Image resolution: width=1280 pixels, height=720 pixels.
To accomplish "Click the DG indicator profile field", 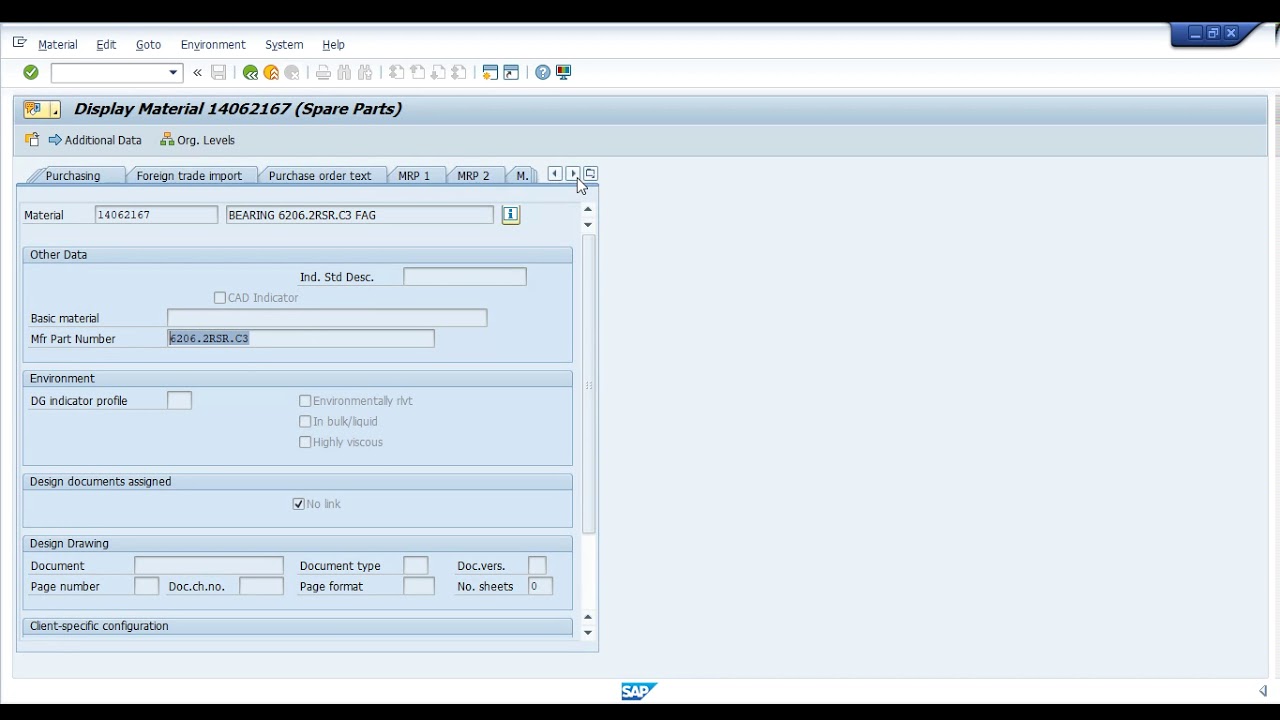I will point(179,401).
